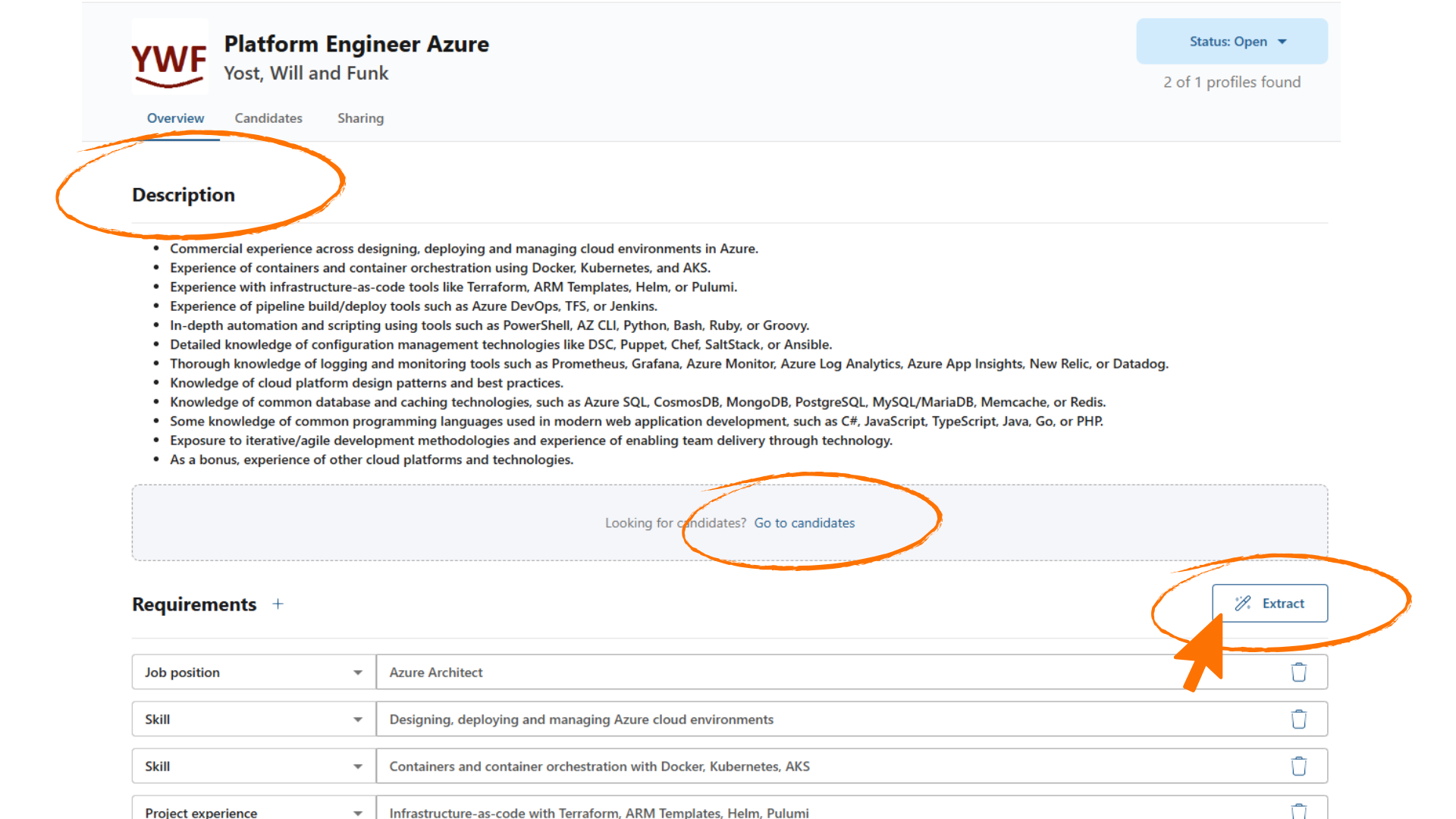Click the Description heading
The height and width of the screenshot is (819, 1456).
(184, 195)
